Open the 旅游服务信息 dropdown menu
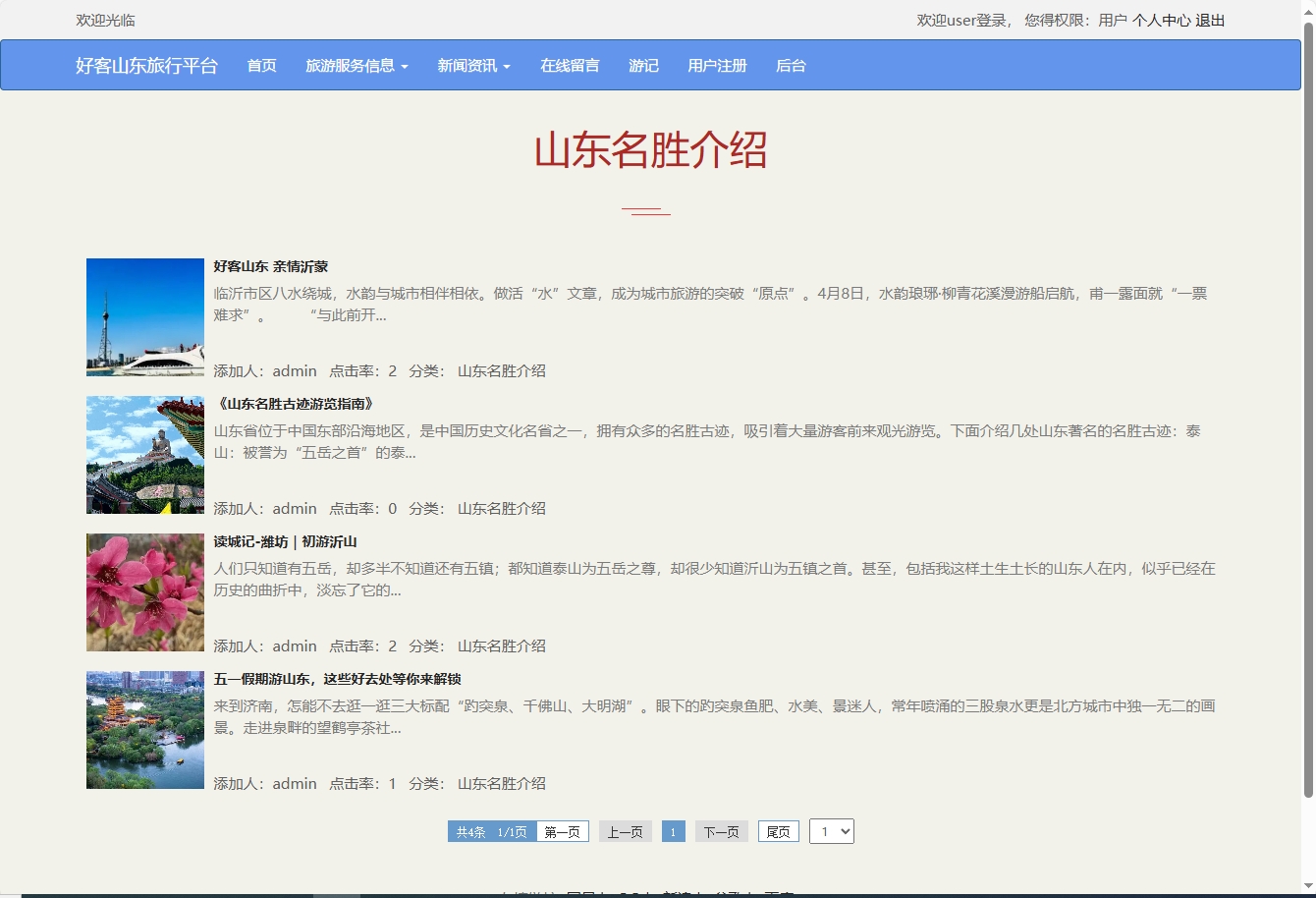Screen dimensions: 1316x898 pyautogui.click(x=356, y=65)
